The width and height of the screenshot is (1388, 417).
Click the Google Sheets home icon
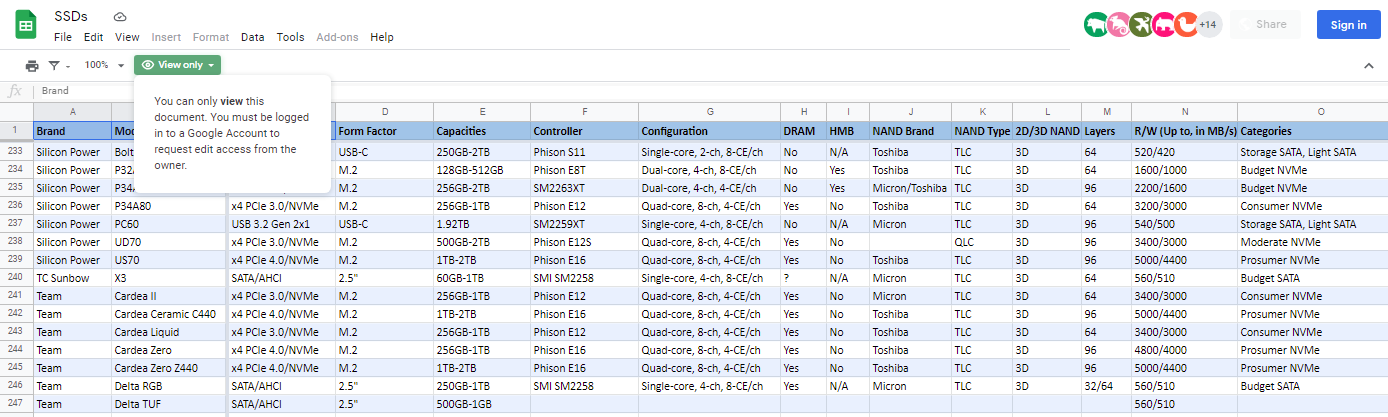tap(26, 26)
